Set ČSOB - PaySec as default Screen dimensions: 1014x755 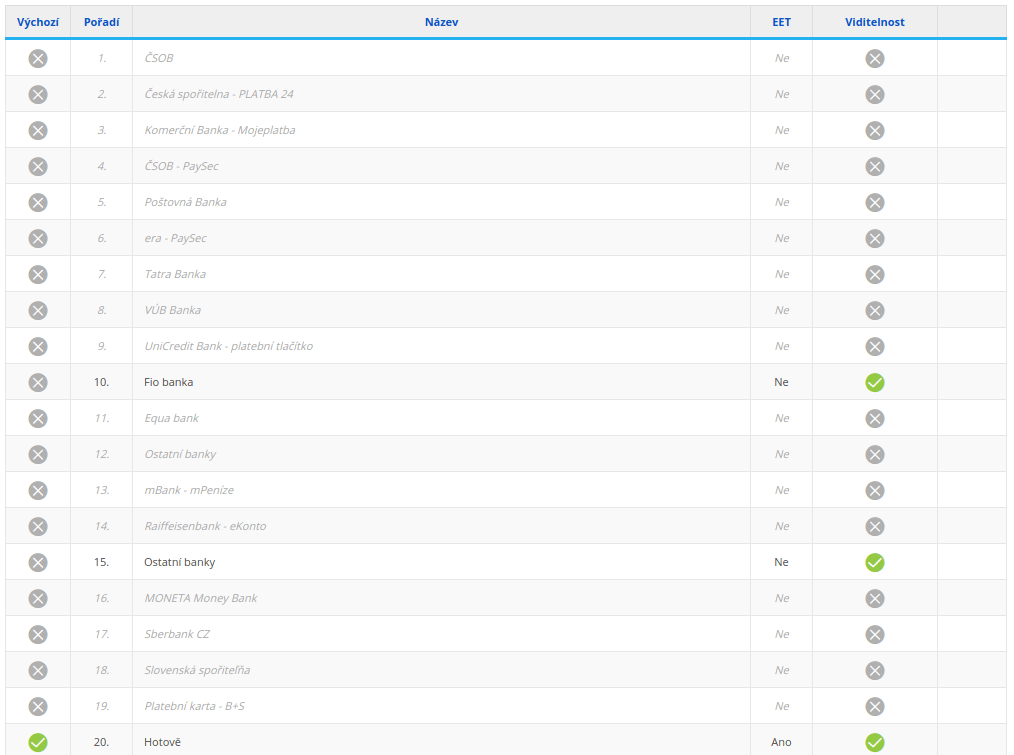coord(38,167)
